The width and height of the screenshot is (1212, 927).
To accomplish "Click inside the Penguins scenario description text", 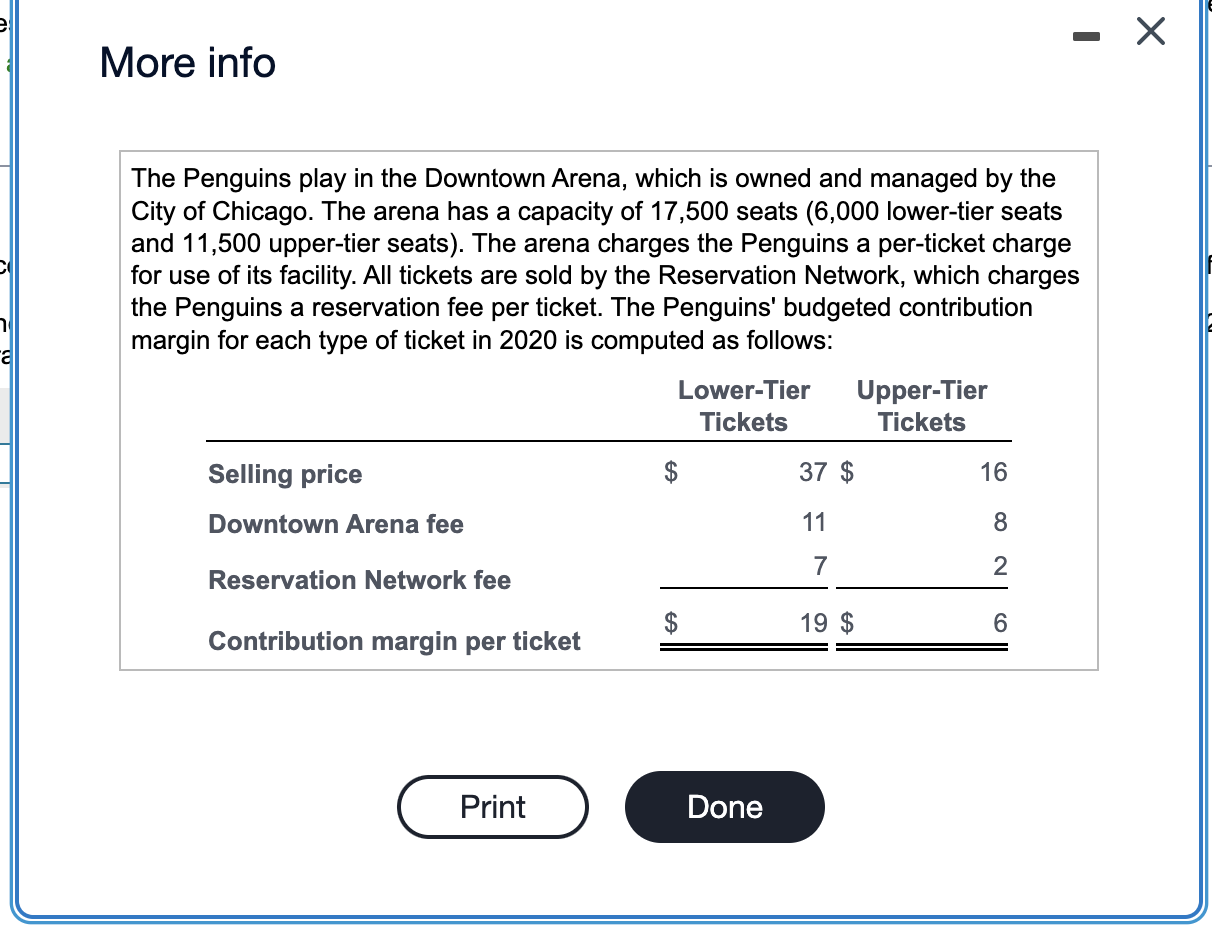I will click(x=600, y=258).
